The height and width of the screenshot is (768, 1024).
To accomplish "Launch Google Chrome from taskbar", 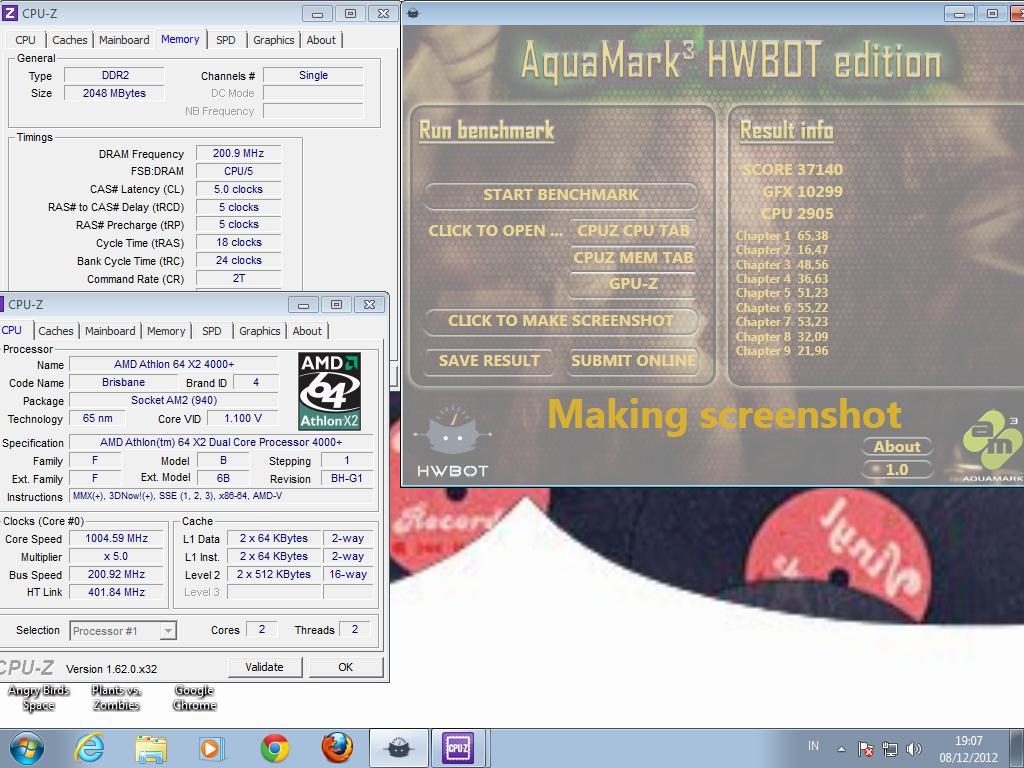I will (274, 748).
